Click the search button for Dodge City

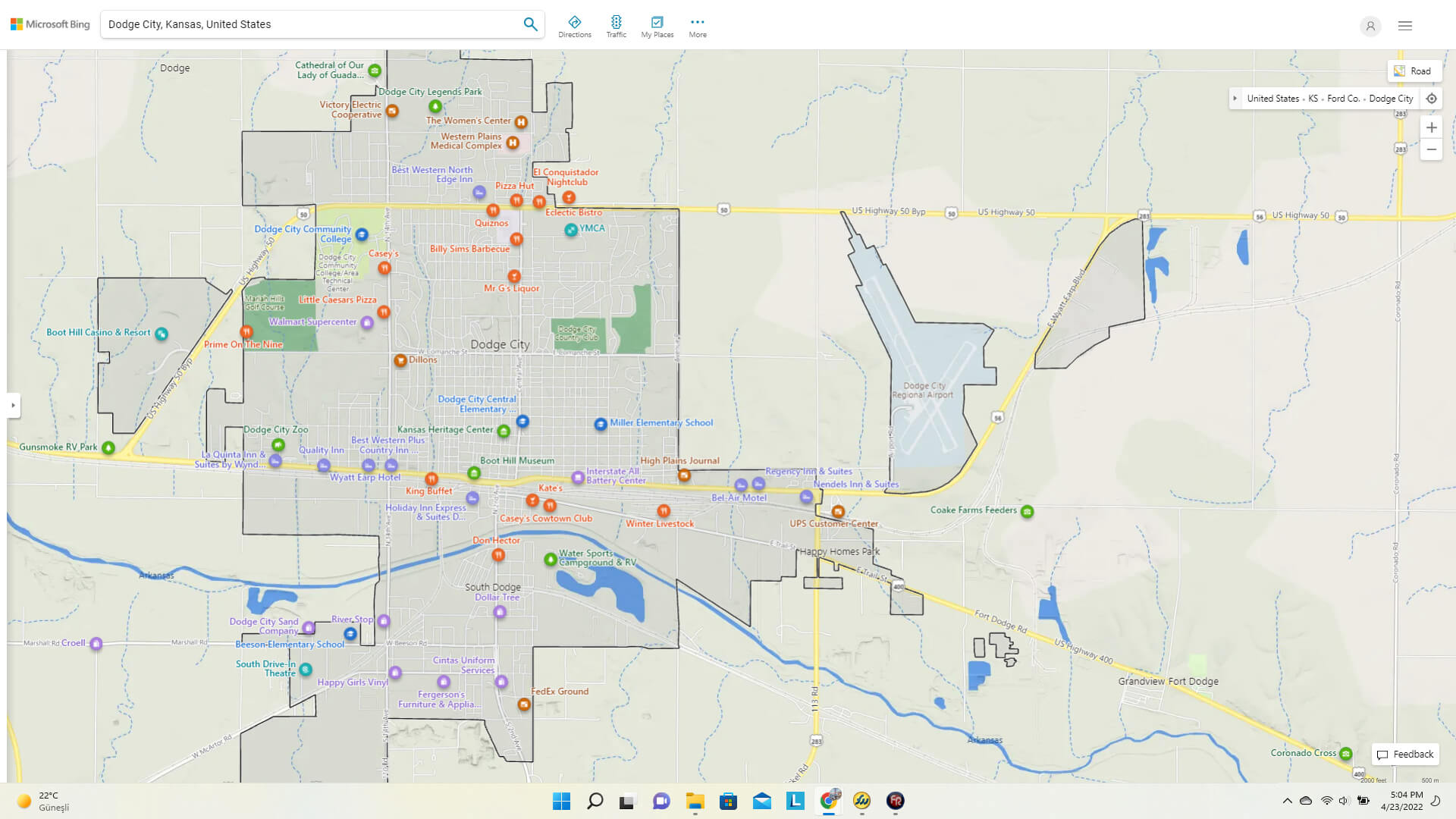[x=530, y=24]
